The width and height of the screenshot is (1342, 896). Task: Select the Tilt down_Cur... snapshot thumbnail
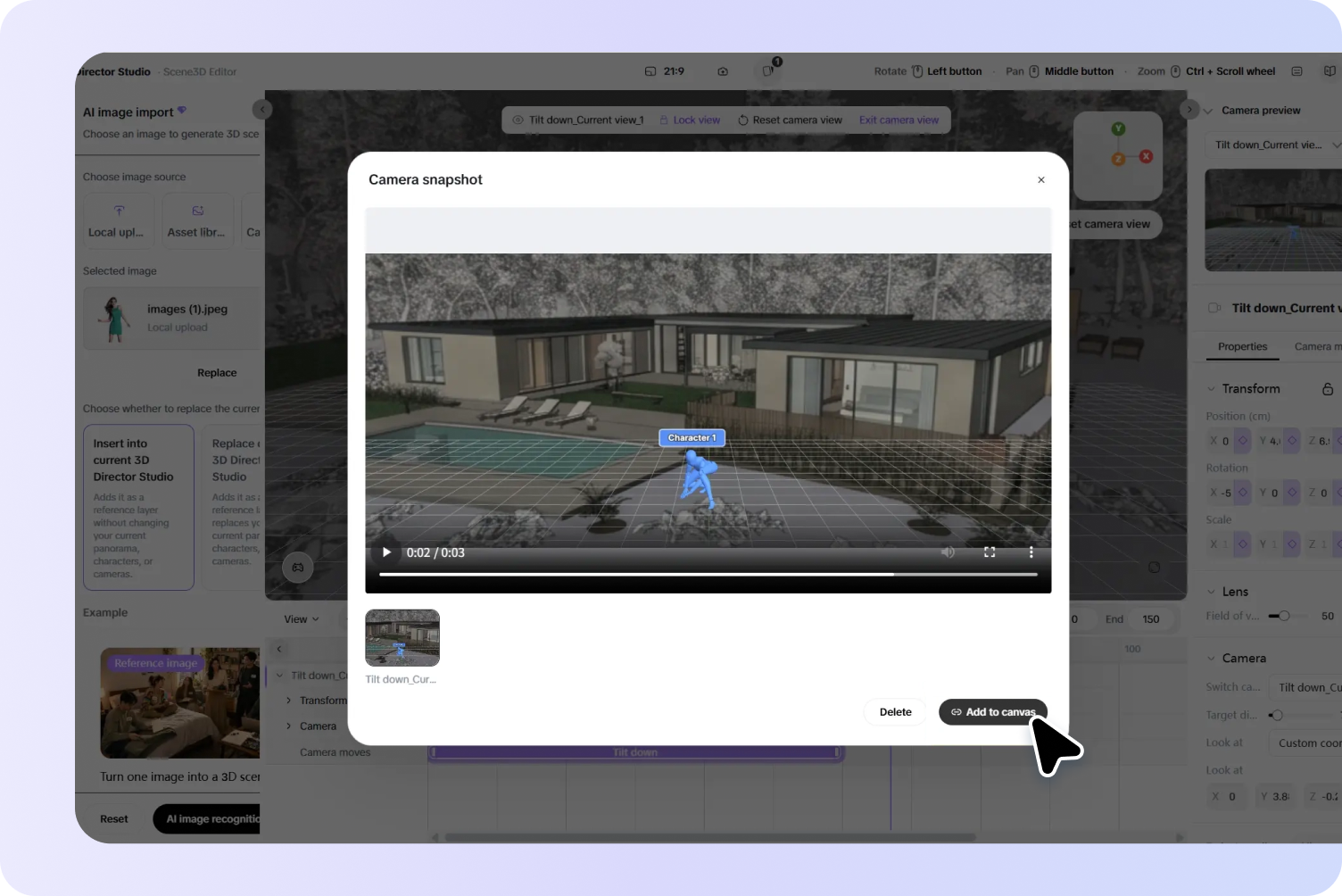(x=402, y=637)
